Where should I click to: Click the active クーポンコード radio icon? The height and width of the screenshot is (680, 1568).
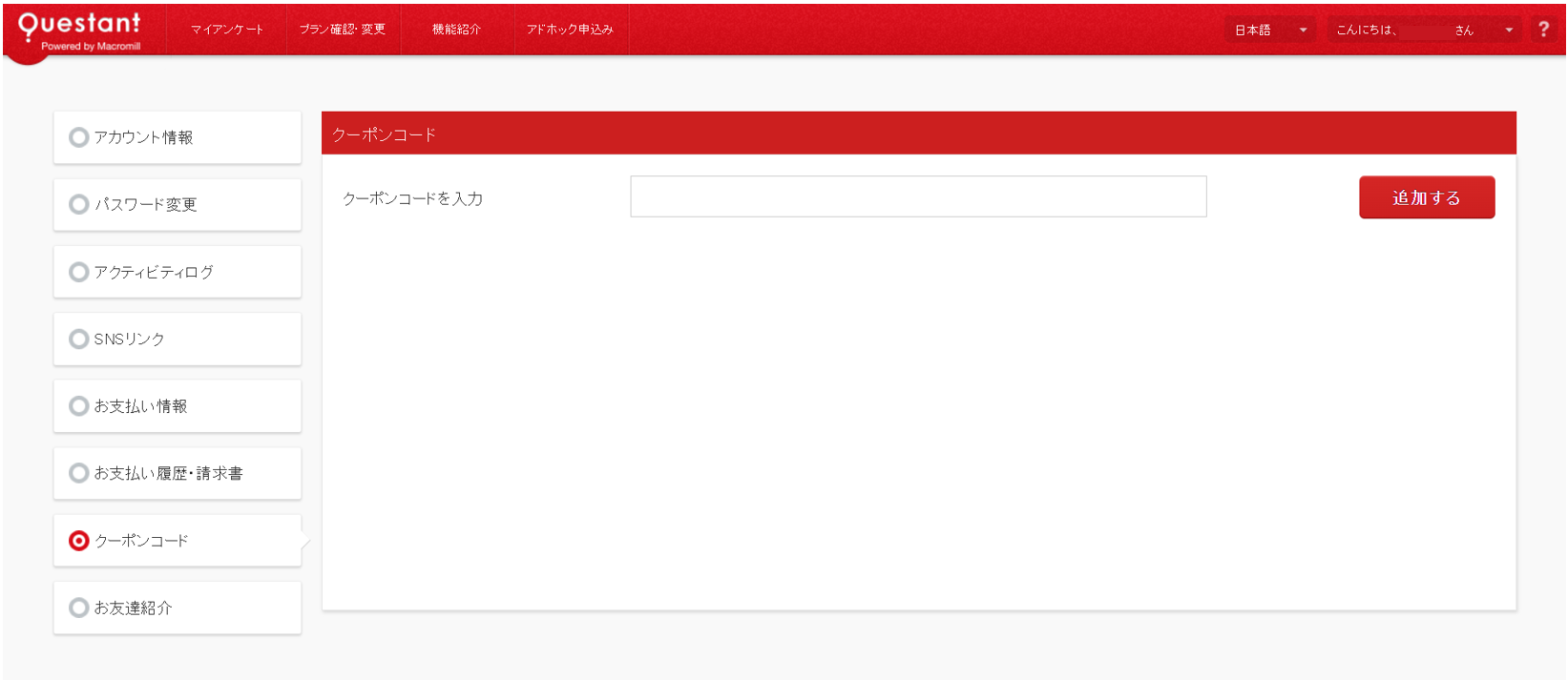coord(79,541)
